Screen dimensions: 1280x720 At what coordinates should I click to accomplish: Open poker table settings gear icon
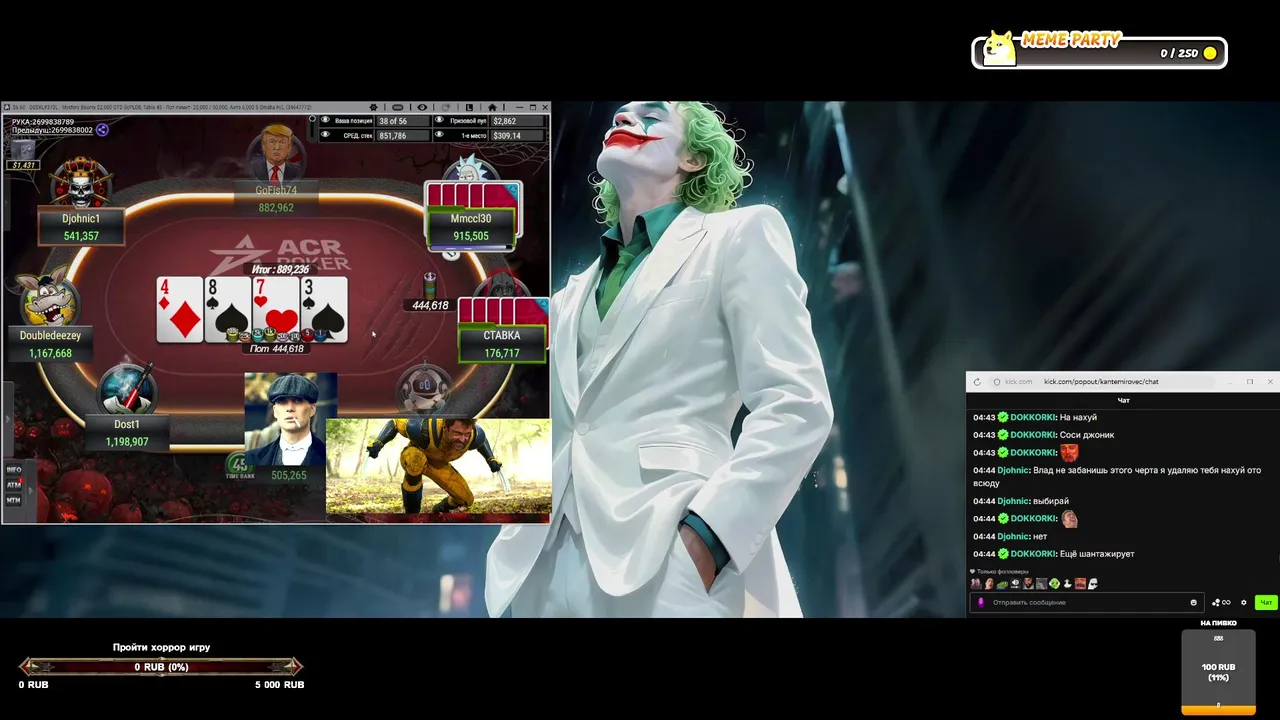[373, 108]
